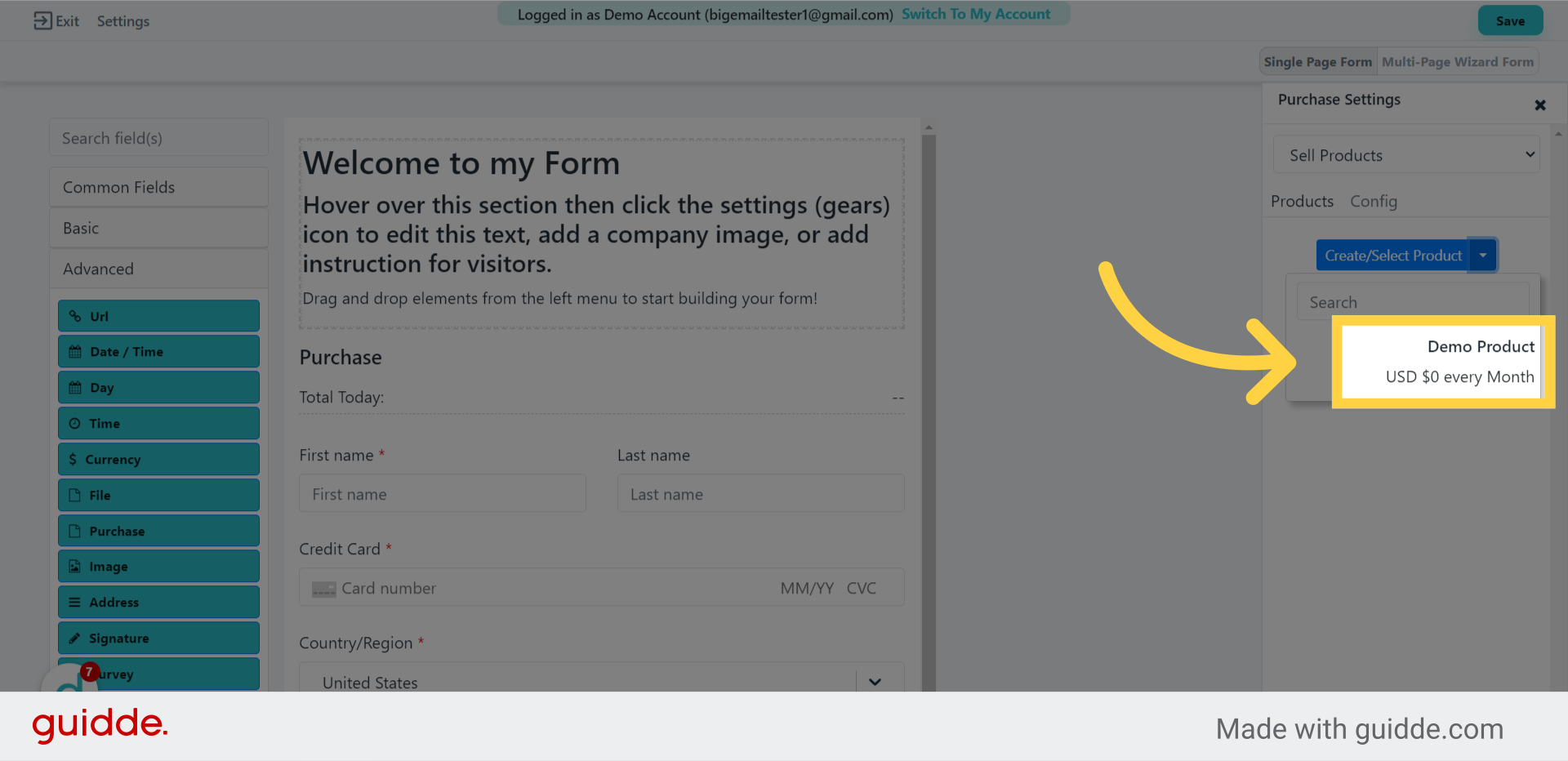
Task: Select the Demo Product entry
Action: (x=1443, y=362)
